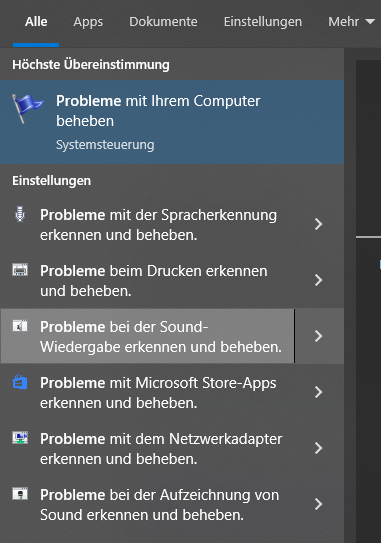Click the Microsoft Store bag icon

tap(20, 382)
